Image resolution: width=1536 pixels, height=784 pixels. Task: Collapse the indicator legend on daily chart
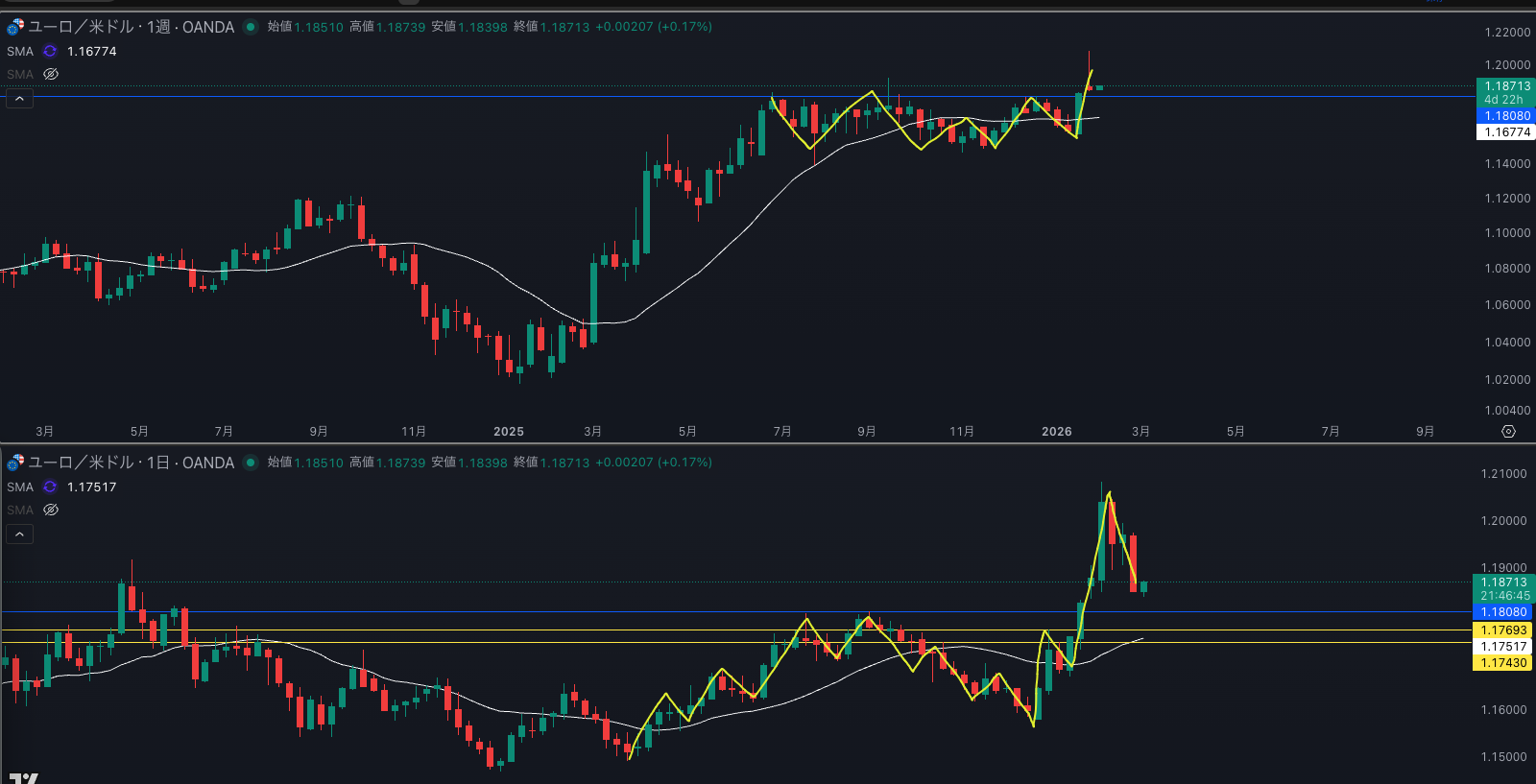[19, 535]
